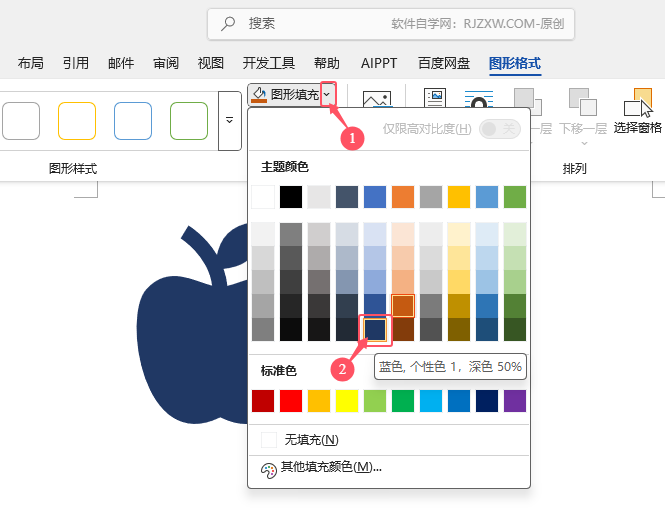Open the 帮助 ribbon tab

point(327,63)
